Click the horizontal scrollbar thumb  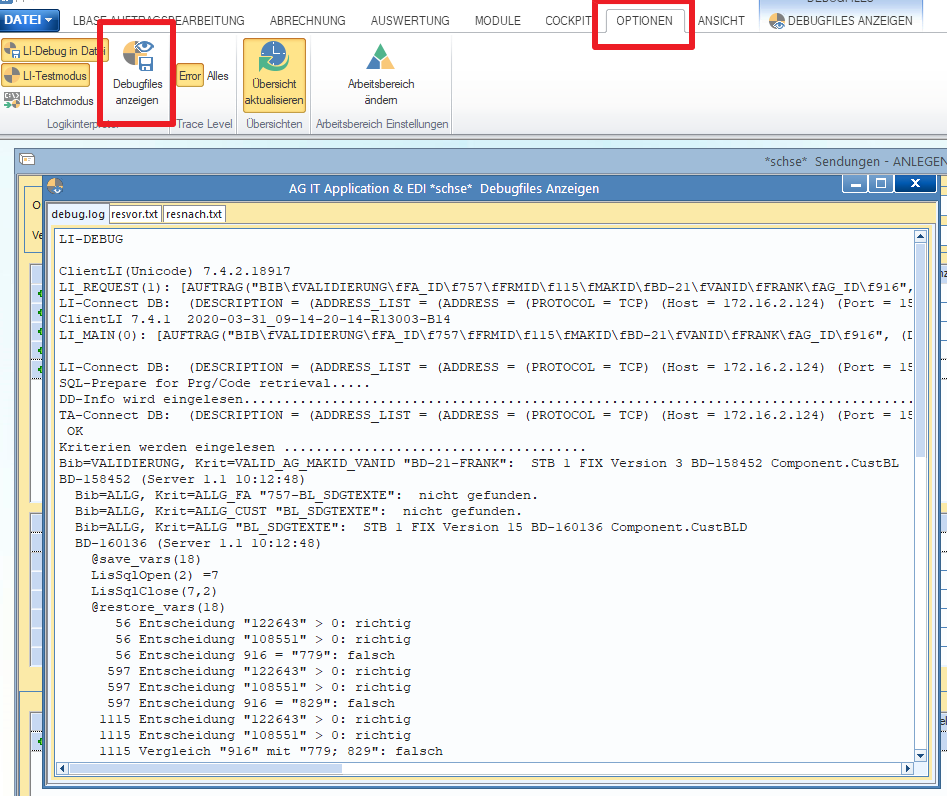click(205, 768)
